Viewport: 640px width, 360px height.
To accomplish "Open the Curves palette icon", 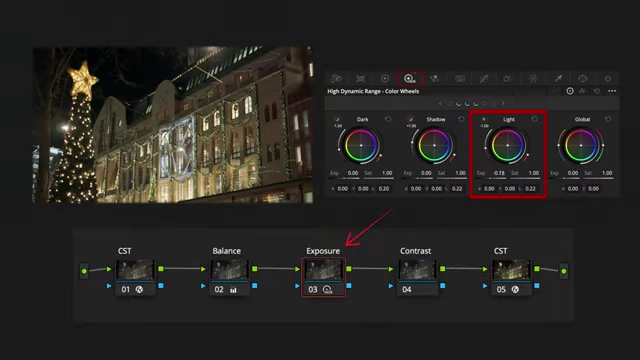I will (484, 78).
